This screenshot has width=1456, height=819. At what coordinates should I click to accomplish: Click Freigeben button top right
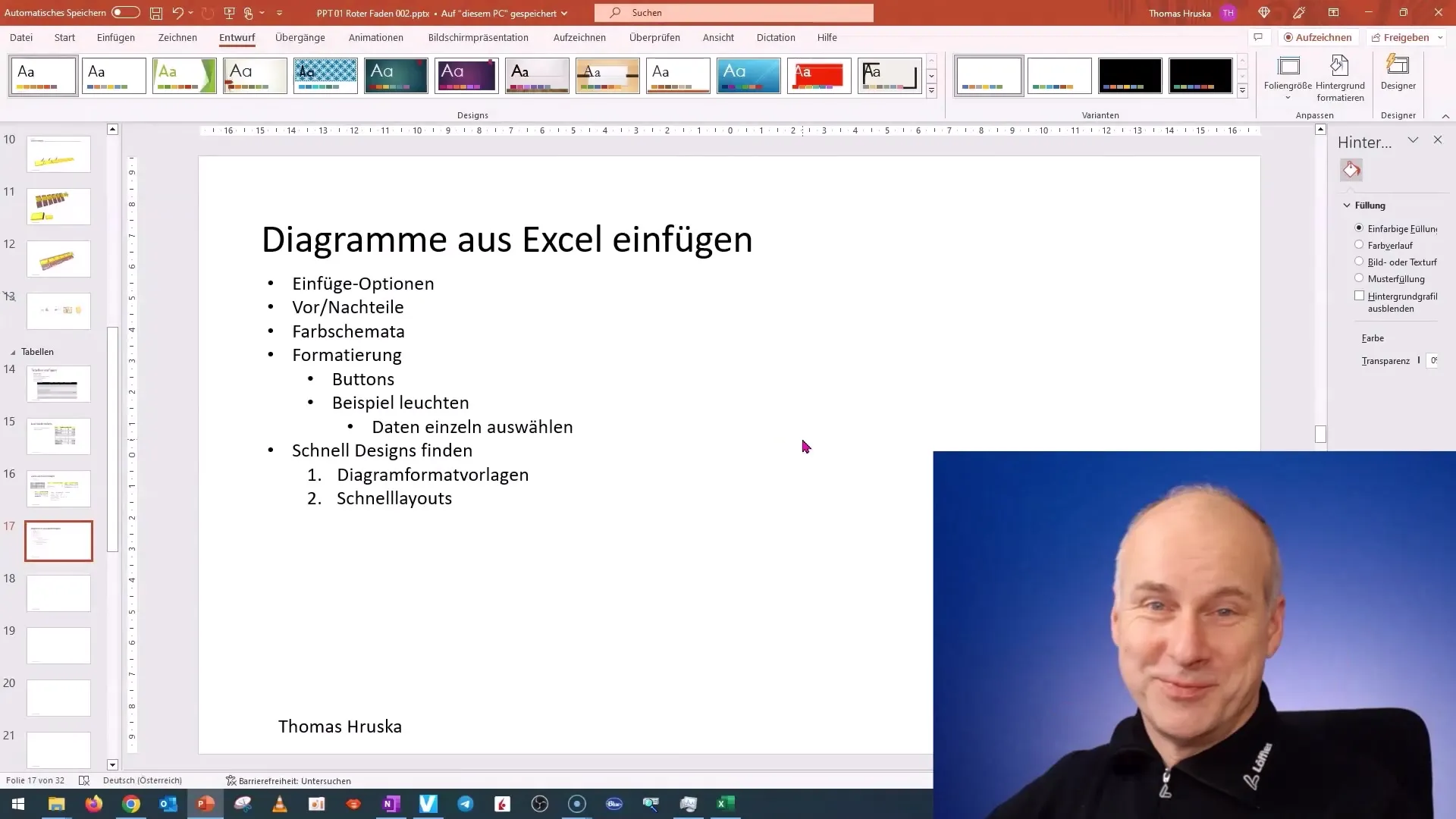click(1400, 37)
